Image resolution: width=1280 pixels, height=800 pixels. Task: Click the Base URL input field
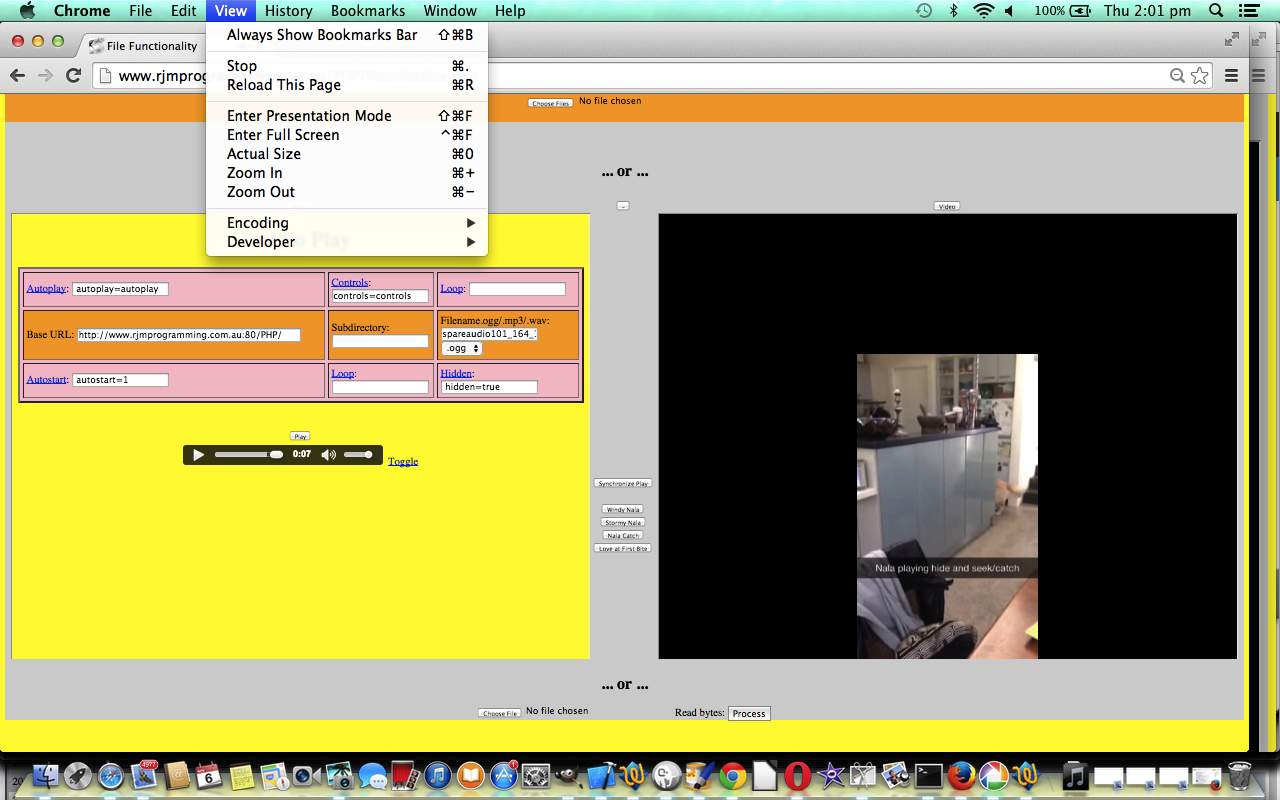coord(188,335)
